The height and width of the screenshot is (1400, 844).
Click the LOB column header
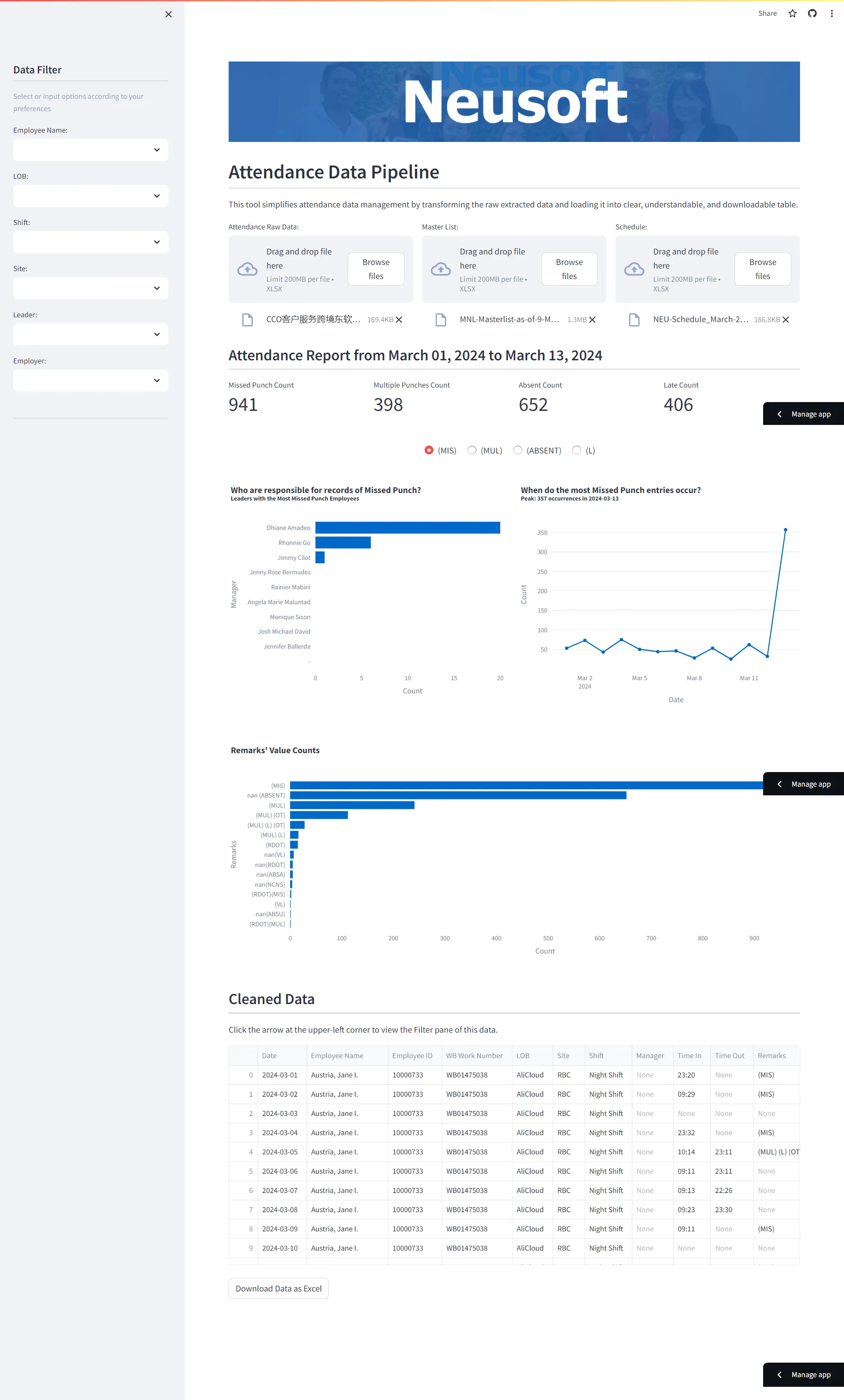coord(532,1055)
